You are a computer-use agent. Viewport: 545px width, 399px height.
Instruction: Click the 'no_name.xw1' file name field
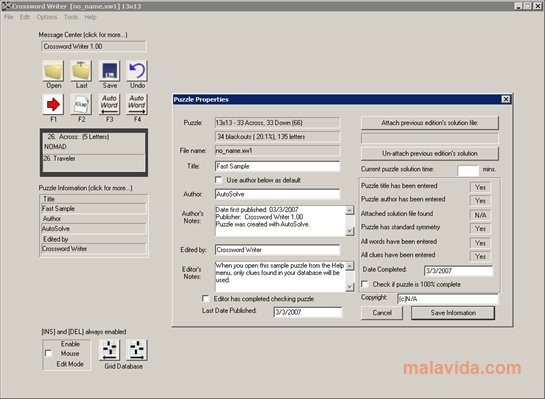[x=277, y=151]
